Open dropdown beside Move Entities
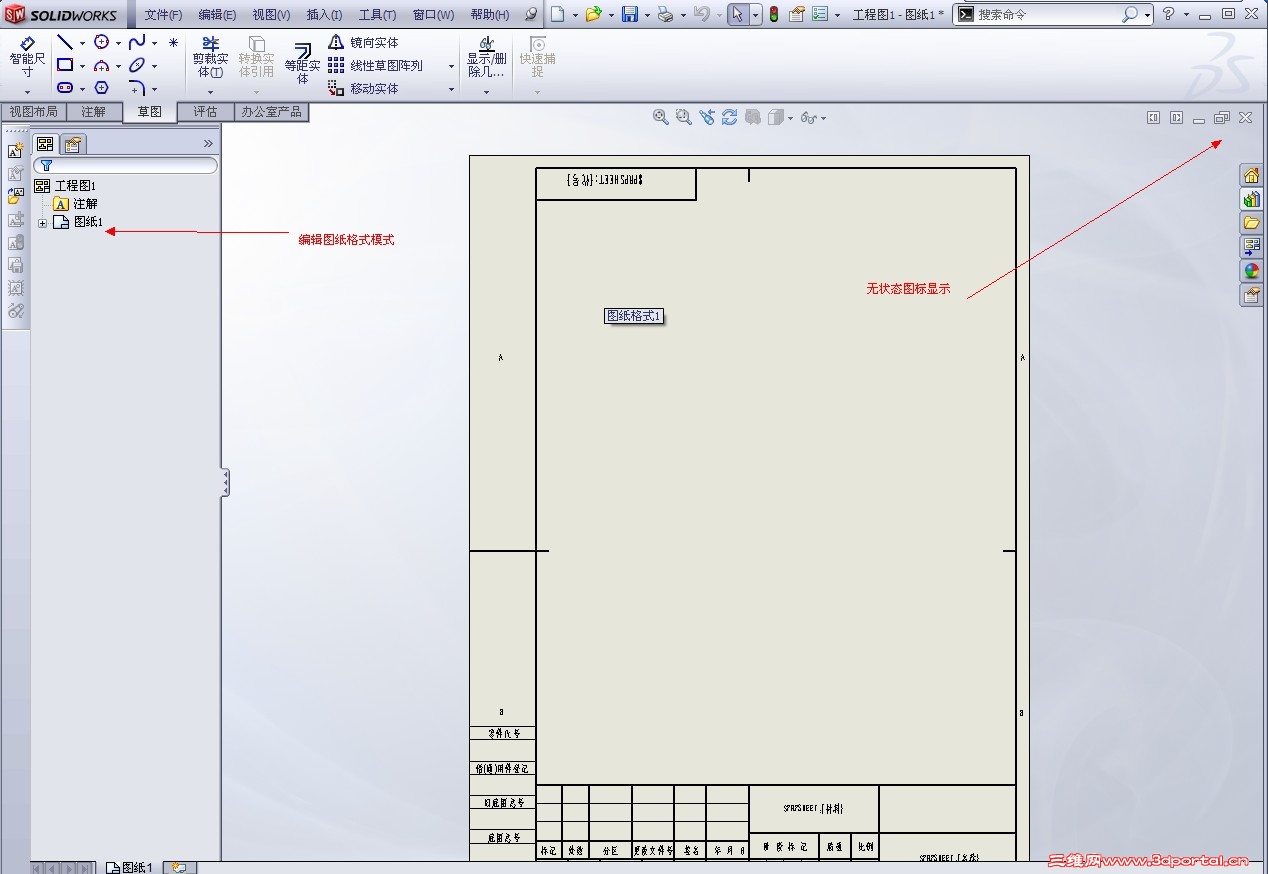This screenshot has height=874, width=1268. click(451, 89)
